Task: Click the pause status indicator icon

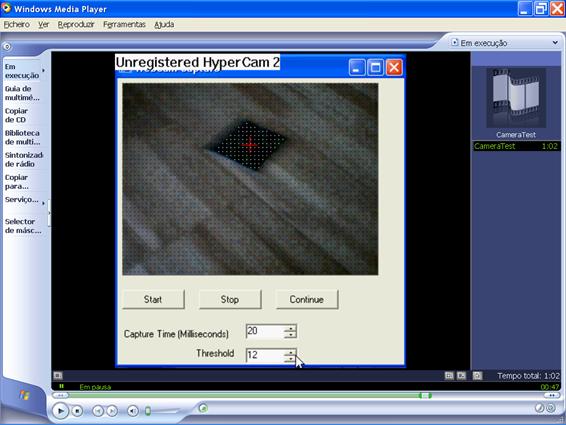Action: point(61,386)
